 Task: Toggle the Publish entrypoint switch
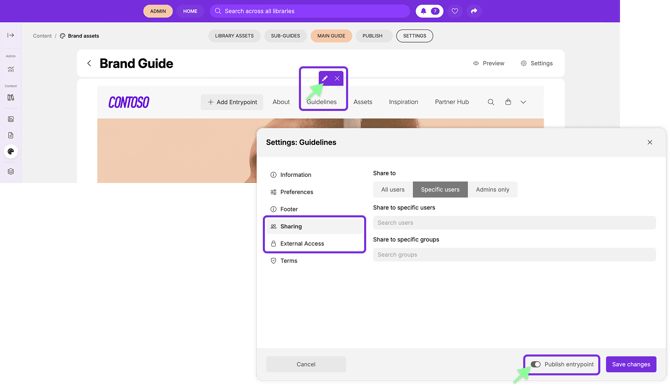coord(535,364)
